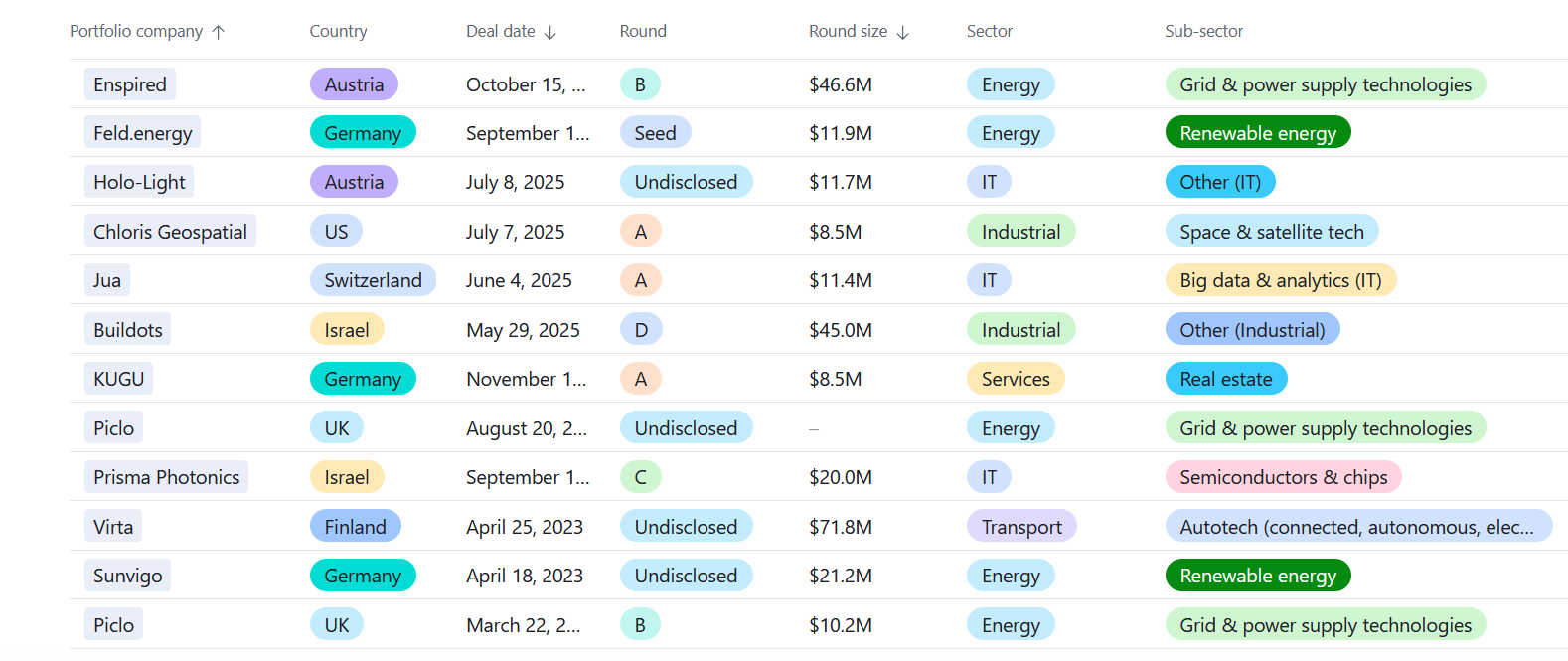Click the Round column header
This screenshot has width=1568, height=661.
643,32
